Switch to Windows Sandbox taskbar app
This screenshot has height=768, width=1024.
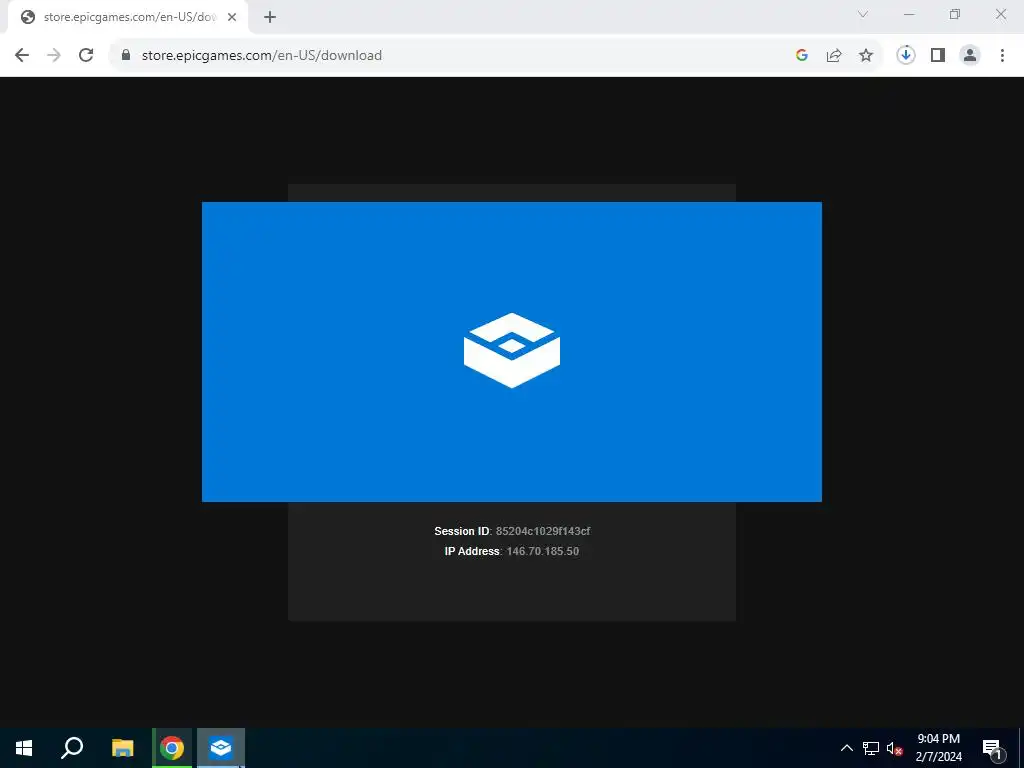click(221, 748)
